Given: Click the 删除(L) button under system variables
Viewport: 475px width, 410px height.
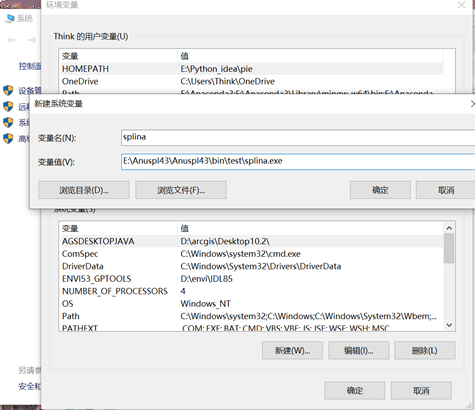Looking at the screenshot, I should pos(425,350).
